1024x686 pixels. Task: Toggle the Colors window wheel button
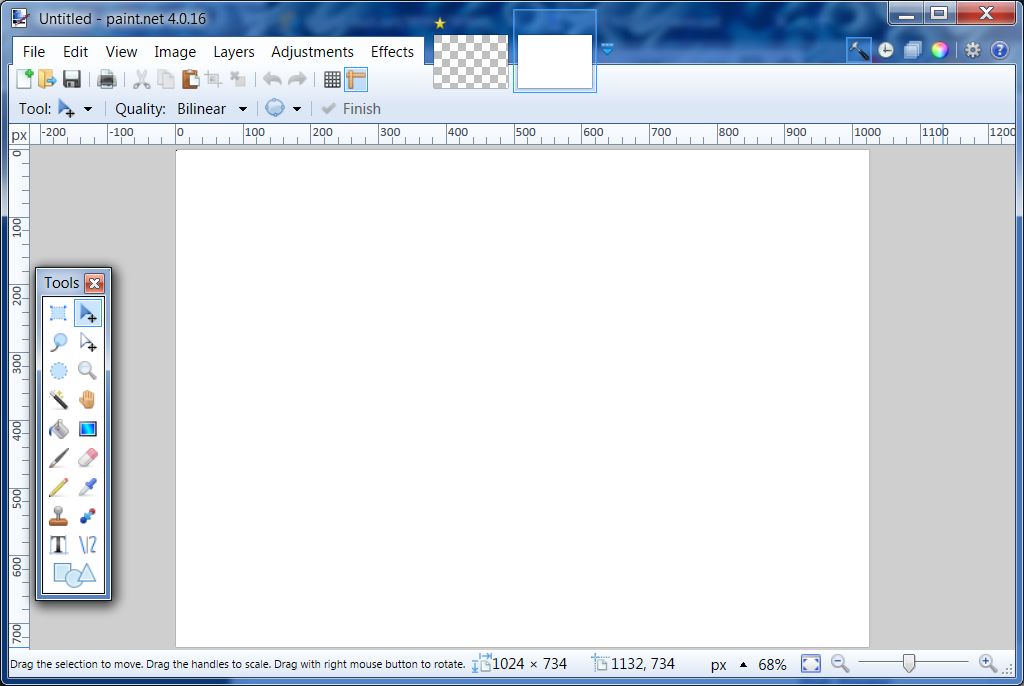tap(939, 50)
